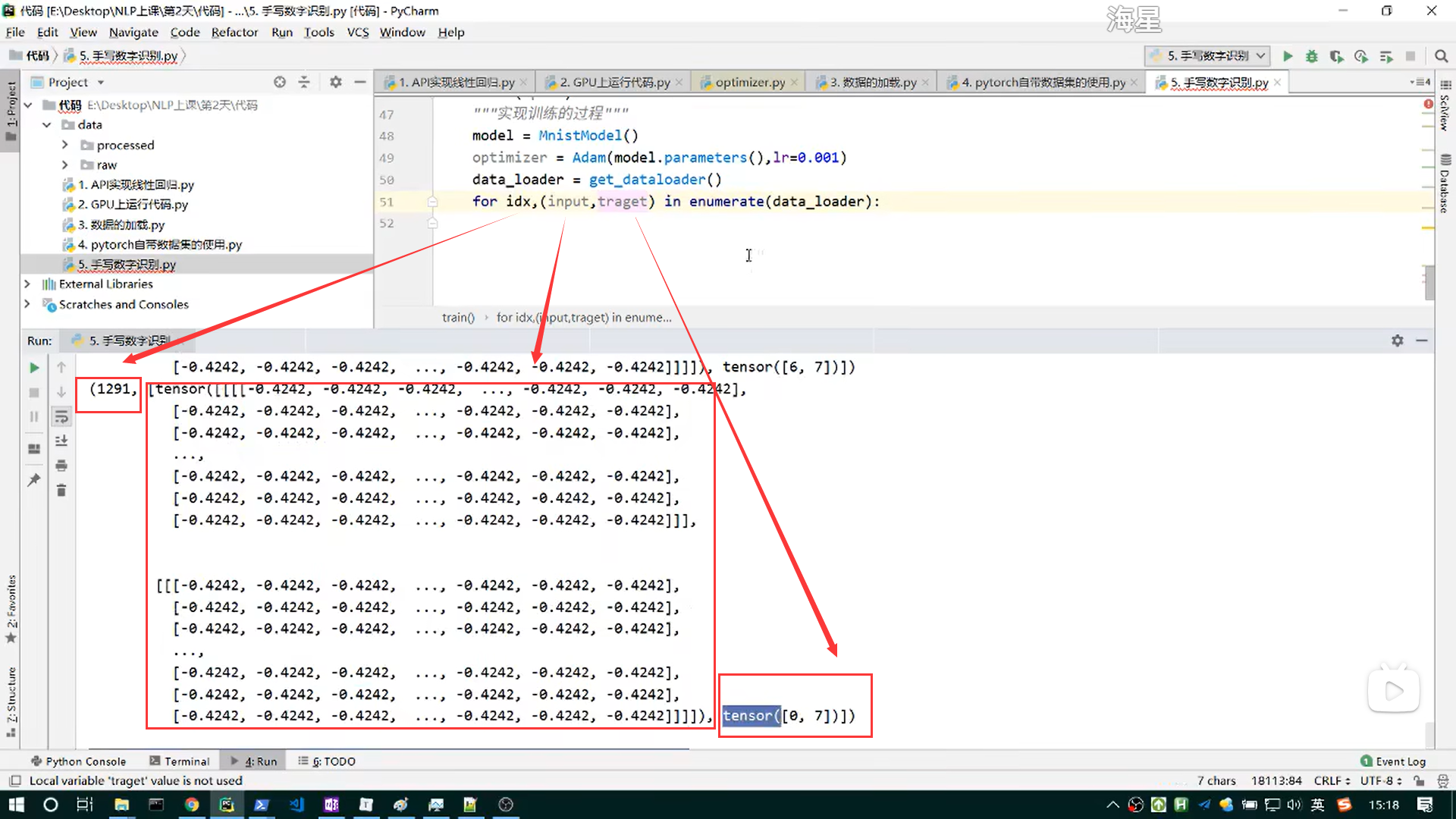1456x819 pixels.
Task: Expand External Libraries node
Action: pyautogui.click(x=27, y=284)
